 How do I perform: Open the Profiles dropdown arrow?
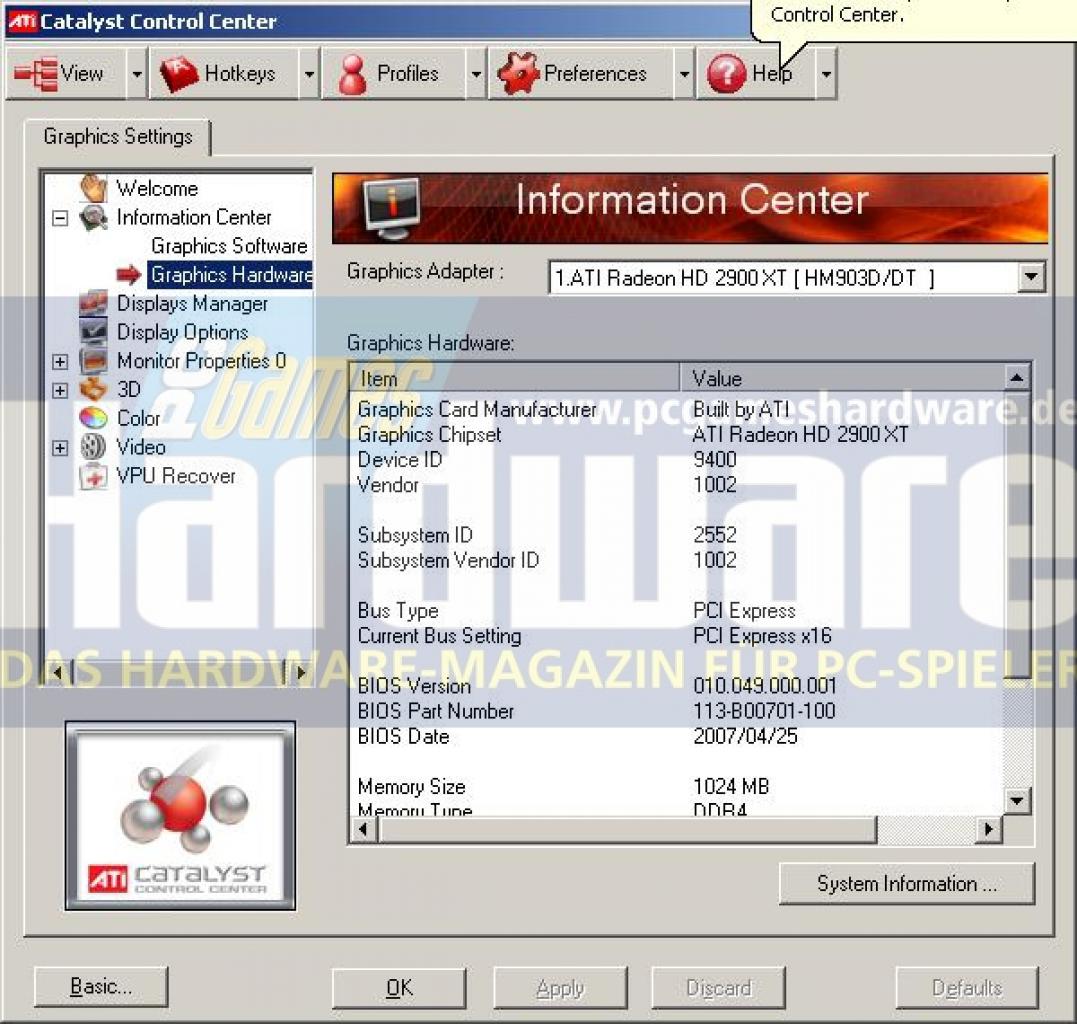pos(476,73)
